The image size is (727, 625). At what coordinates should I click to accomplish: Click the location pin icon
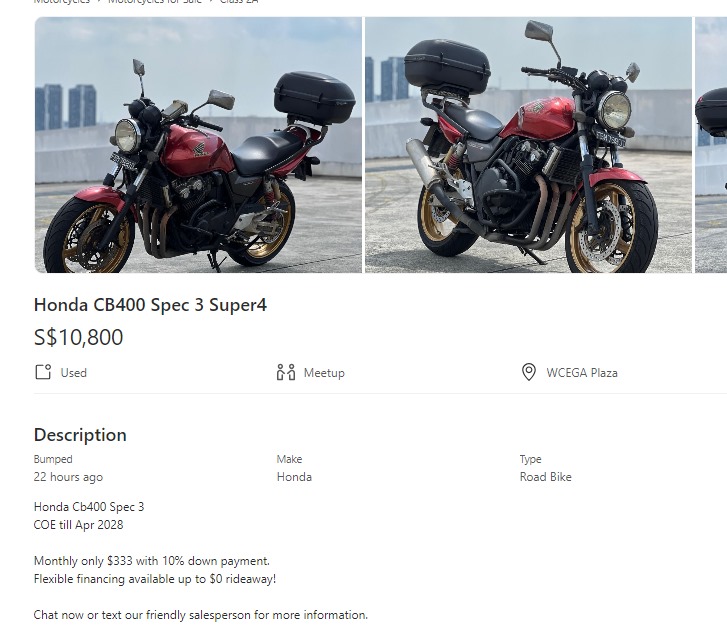pyautogui.click(x=529, y=372)
